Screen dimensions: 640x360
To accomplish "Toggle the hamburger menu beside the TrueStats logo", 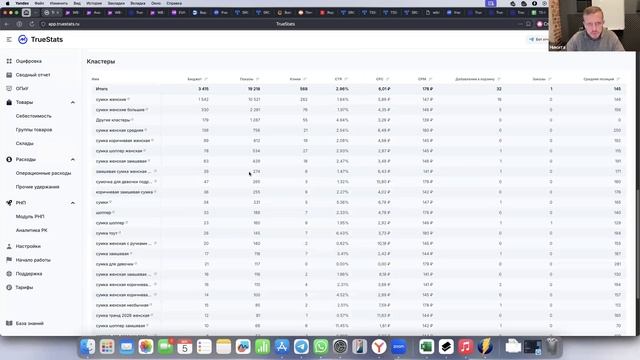I will [x=9, y=40].
